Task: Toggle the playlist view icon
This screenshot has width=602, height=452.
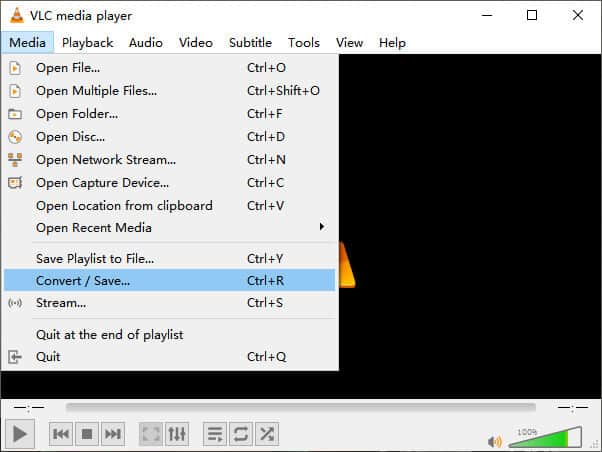Action: tap(215, 434)
